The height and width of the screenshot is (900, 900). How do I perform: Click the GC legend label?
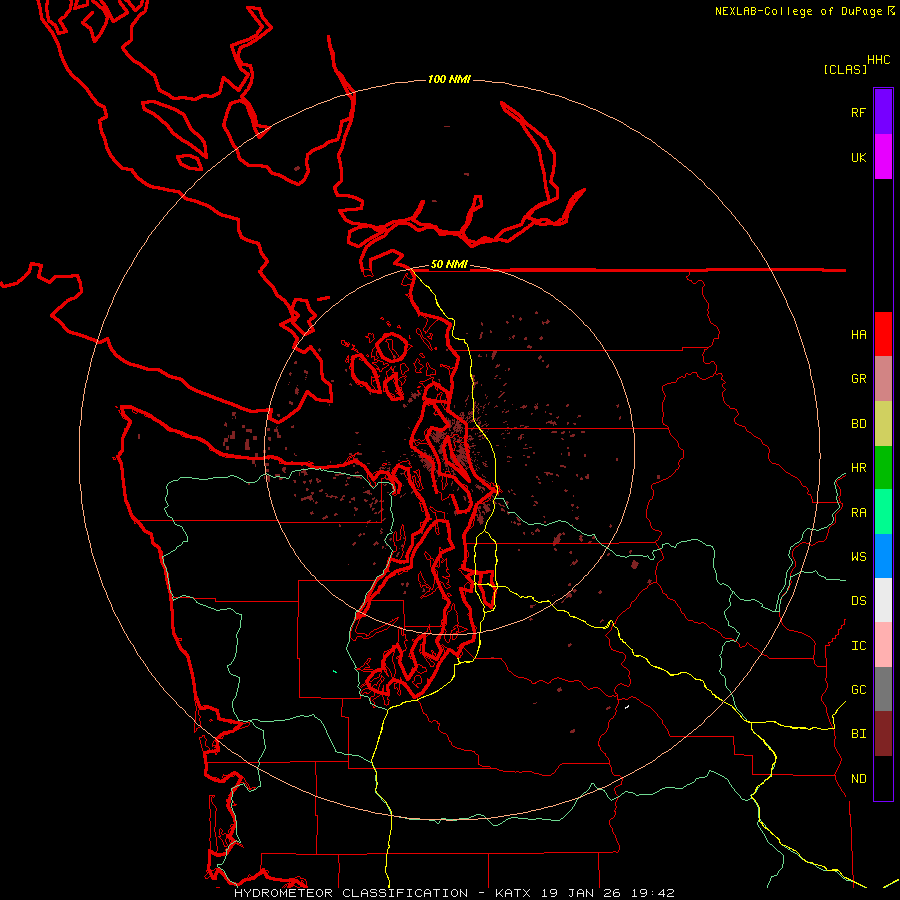858,690
